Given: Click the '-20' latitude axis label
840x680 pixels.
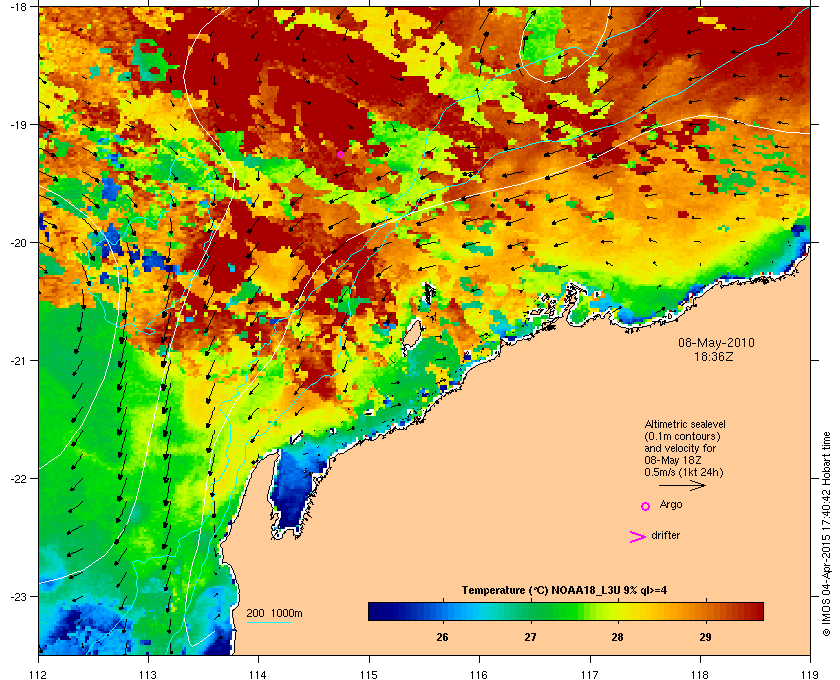Looking at the screenshot, I should [17, 242].
